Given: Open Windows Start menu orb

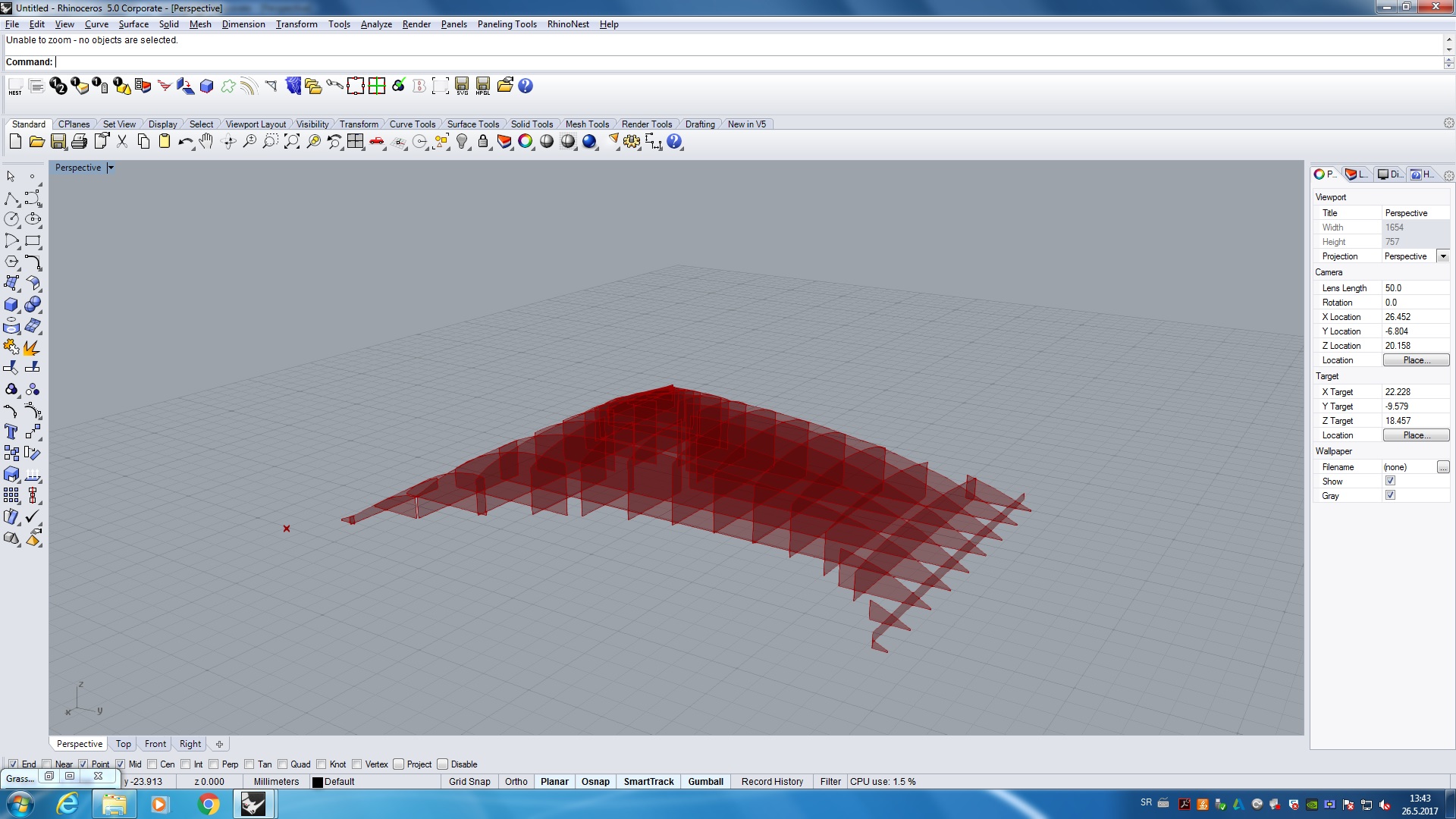Looking at the screenshot, I should pyautogui.click(x=20, y=804).
